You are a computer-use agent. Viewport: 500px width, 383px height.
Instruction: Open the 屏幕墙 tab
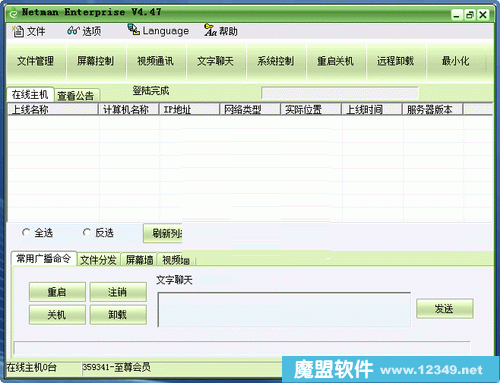point(139,260)
